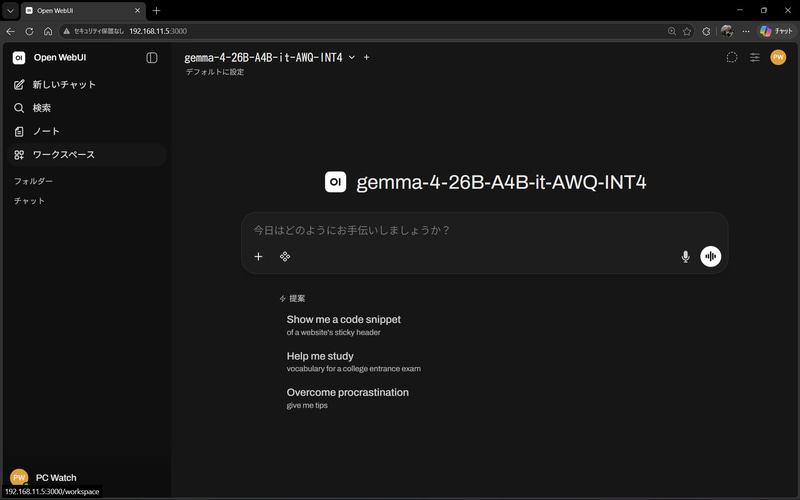Go back with browser back arrow
The height and width of the screenshot is (500, 800).
11,31
